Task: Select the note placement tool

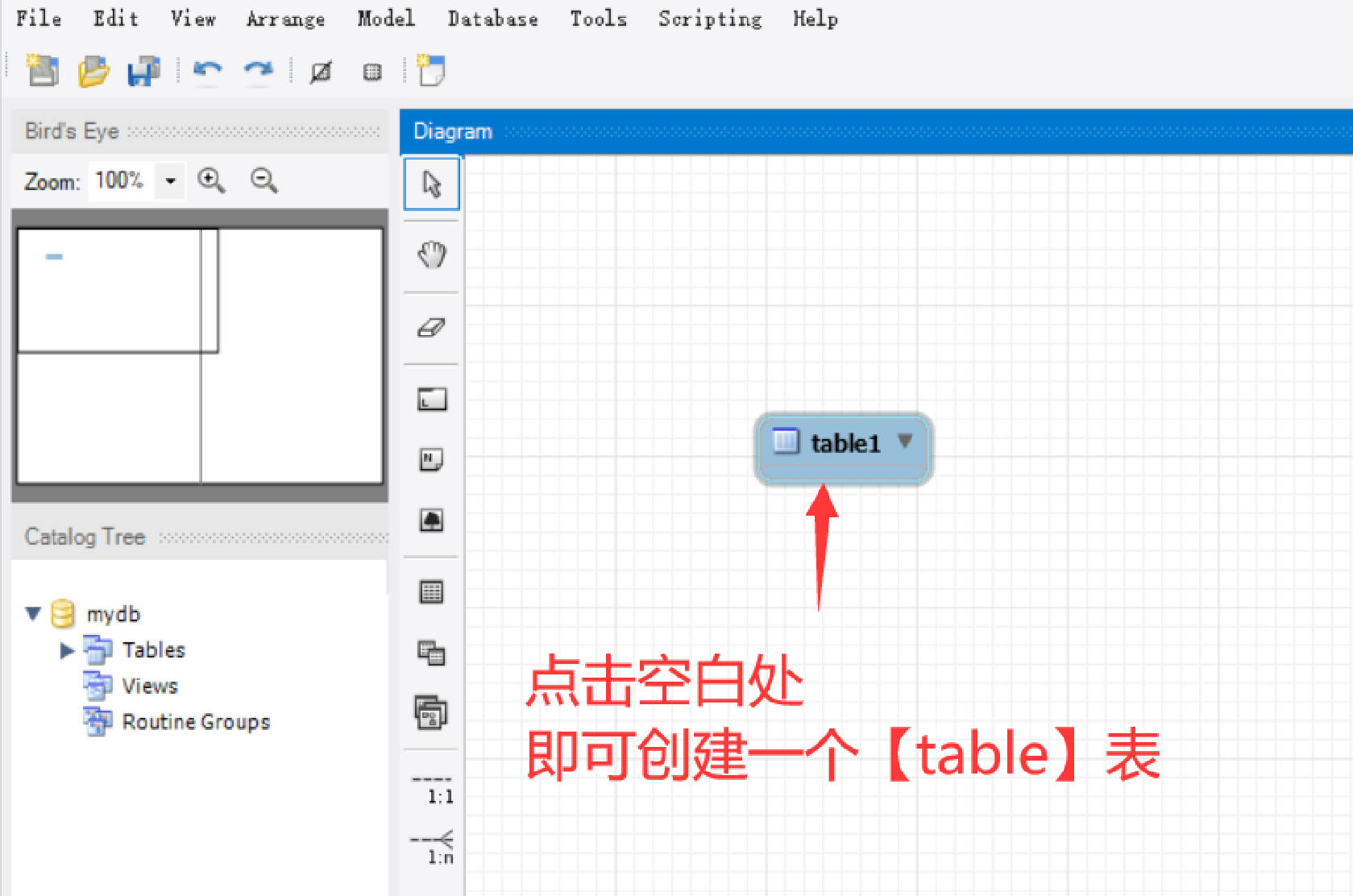Action: click(431, 458)
